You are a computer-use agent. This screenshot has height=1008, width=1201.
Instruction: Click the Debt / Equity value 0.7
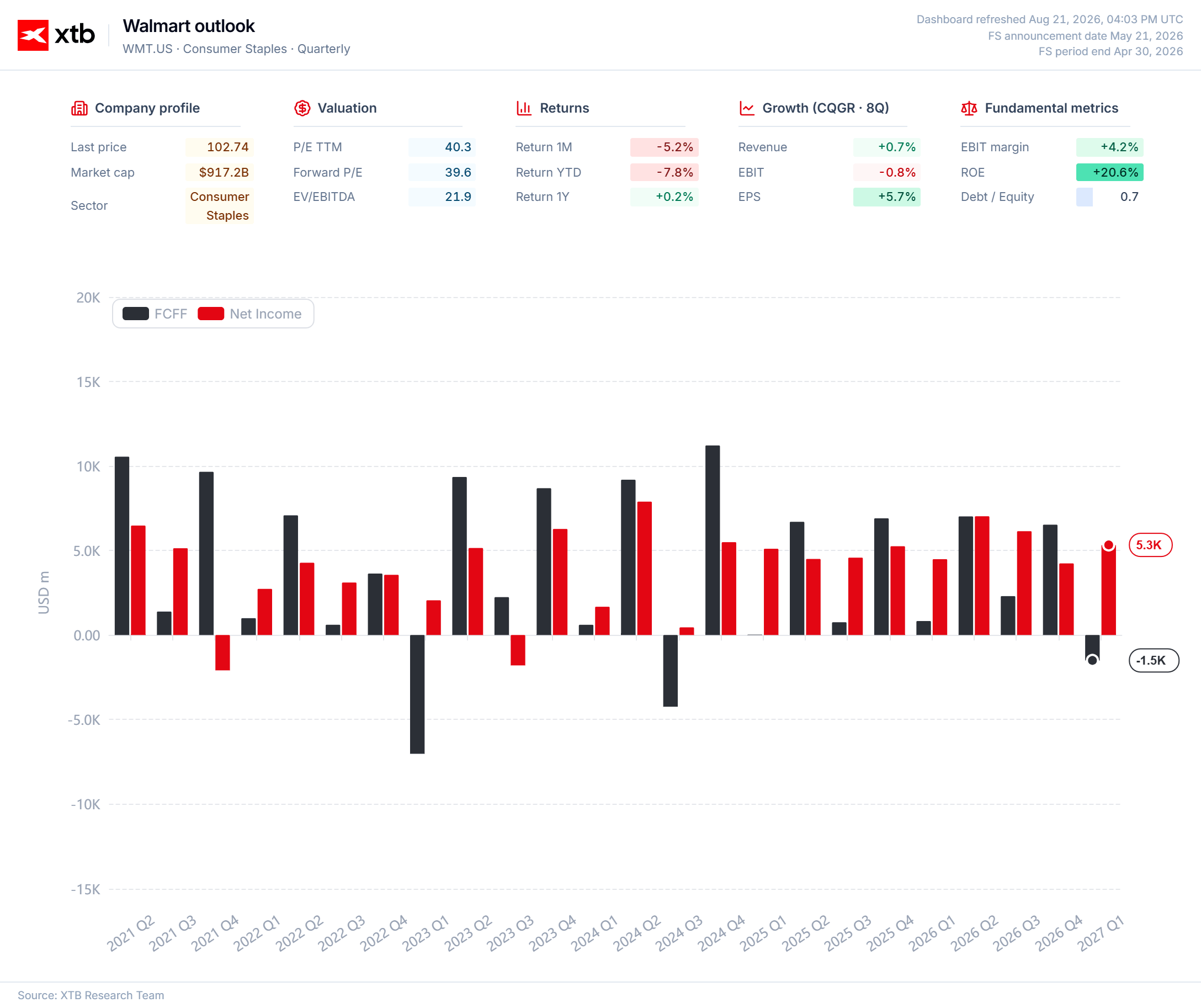point(1129,197)
